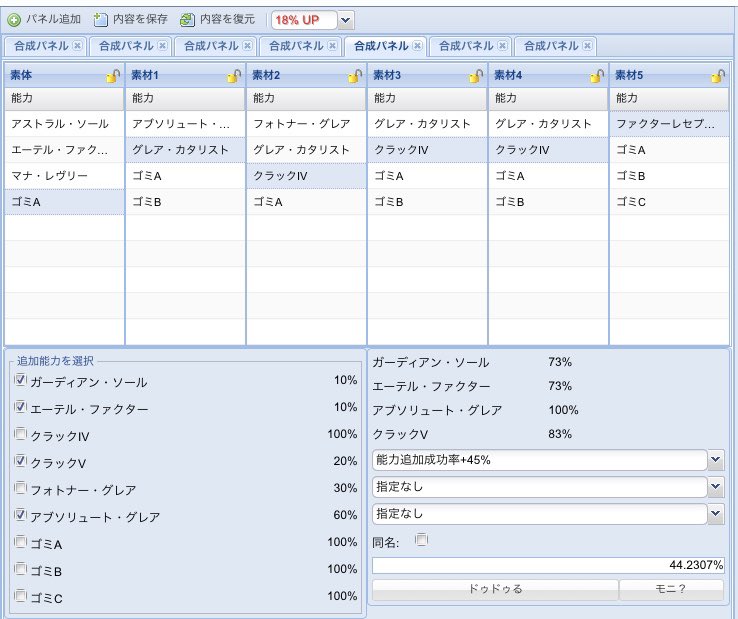
Task: Click the 素材5 column title
Action: pyautogui.click(x=629, y=75)
